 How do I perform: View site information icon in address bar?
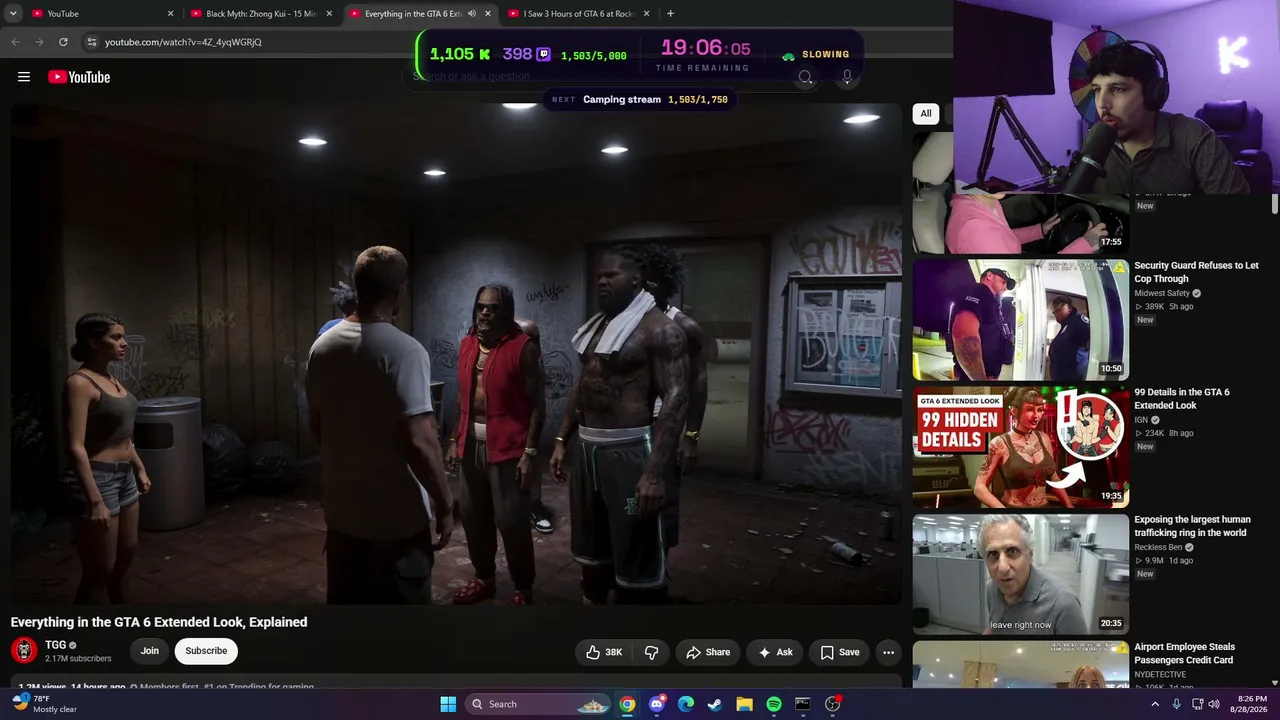[x=91, y=42]
